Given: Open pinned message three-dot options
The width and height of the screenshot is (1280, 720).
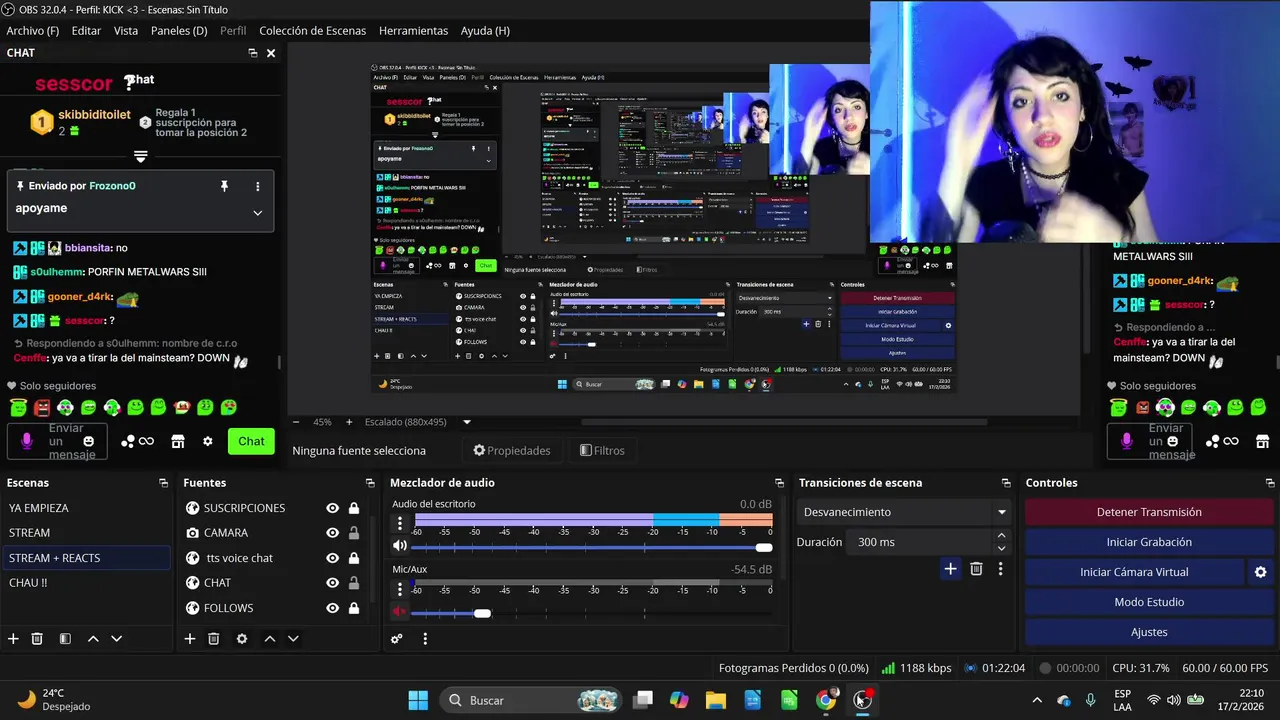Looking at the screenshot, I should (257, 186).
